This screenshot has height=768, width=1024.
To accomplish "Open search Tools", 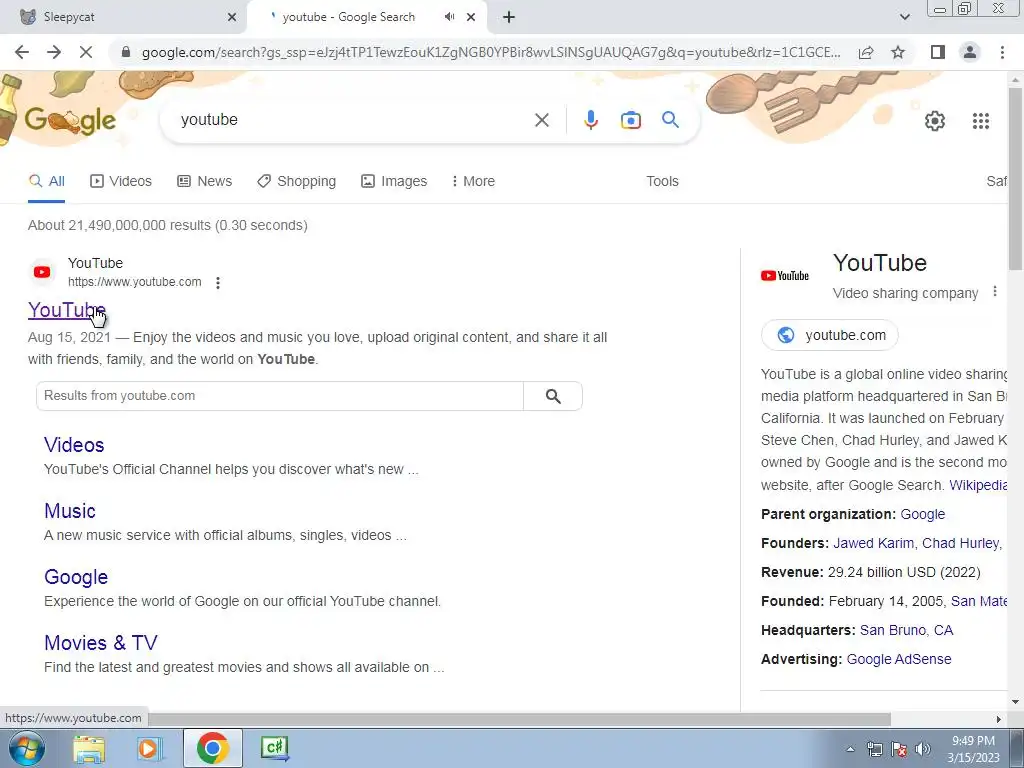I will [x=662, y=181].
